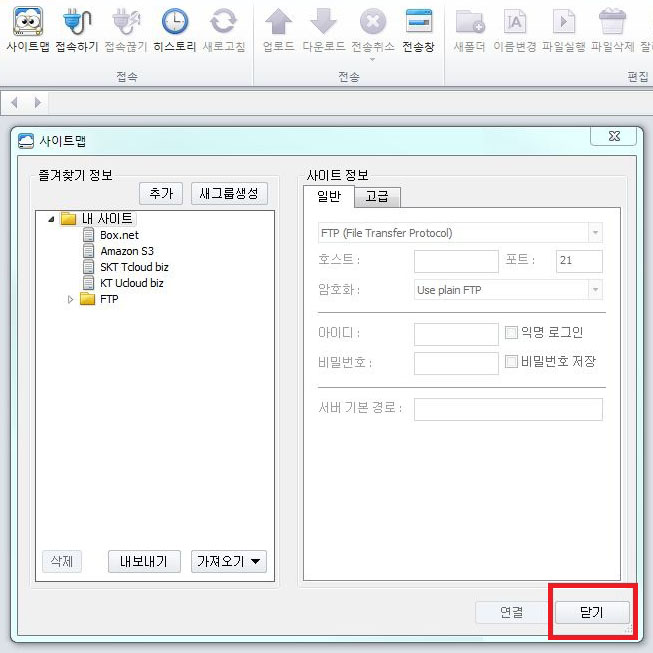Image resolution: width=653 pixels, height=653 pixels.
Task: Click the 비밀번호 input field
Action: 456,363
